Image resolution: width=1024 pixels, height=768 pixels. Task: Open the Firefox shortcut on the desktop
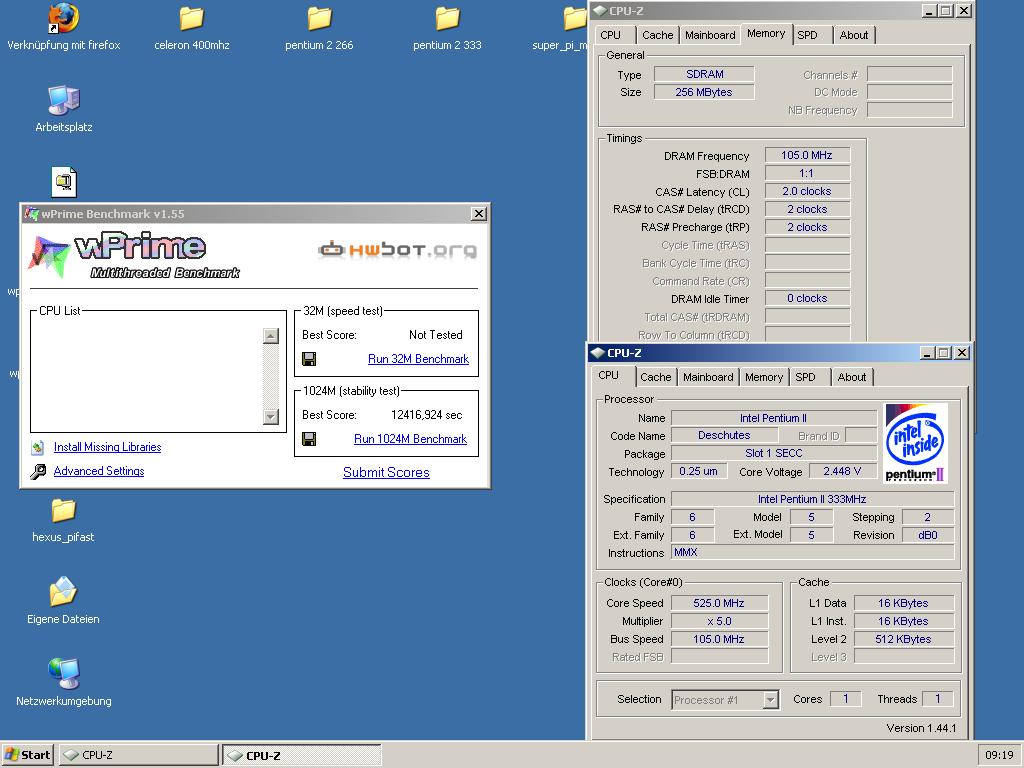[64, 18]
